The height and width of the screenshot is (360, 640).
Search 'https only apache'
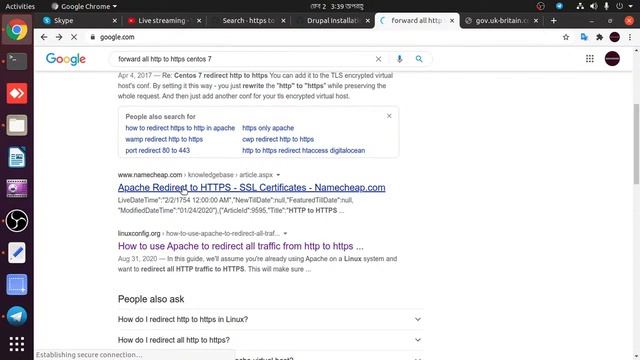point(268,128)
